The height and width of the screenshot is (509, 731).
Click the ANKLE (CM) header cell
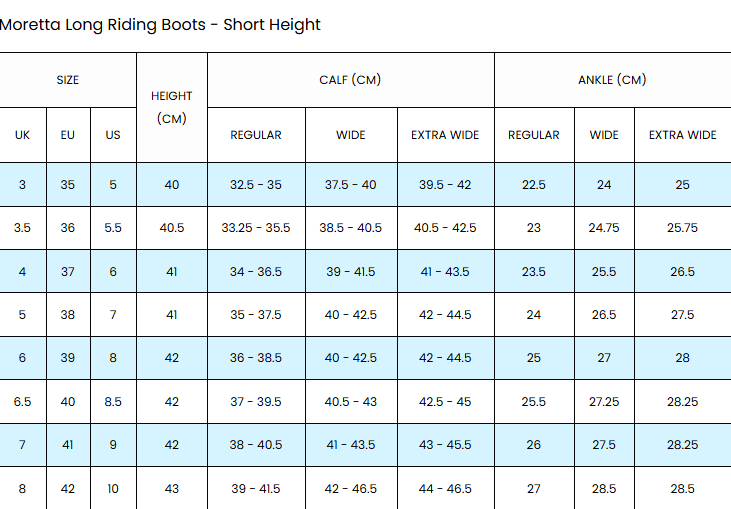[612, 80]
